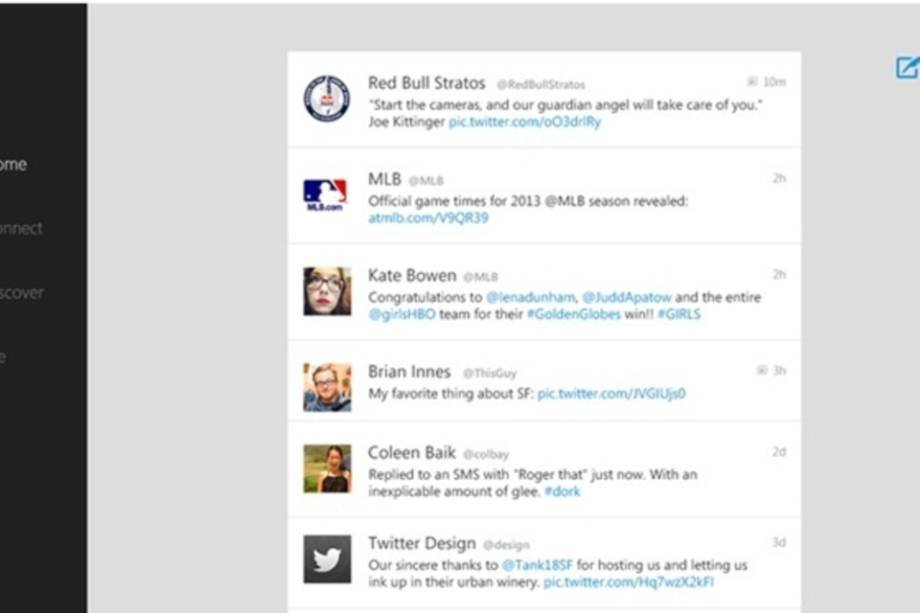This screenshot has height=613, width=920.
Task: Click the 2h timestamp on Kate Bowen's tweet
Action: 779,275
